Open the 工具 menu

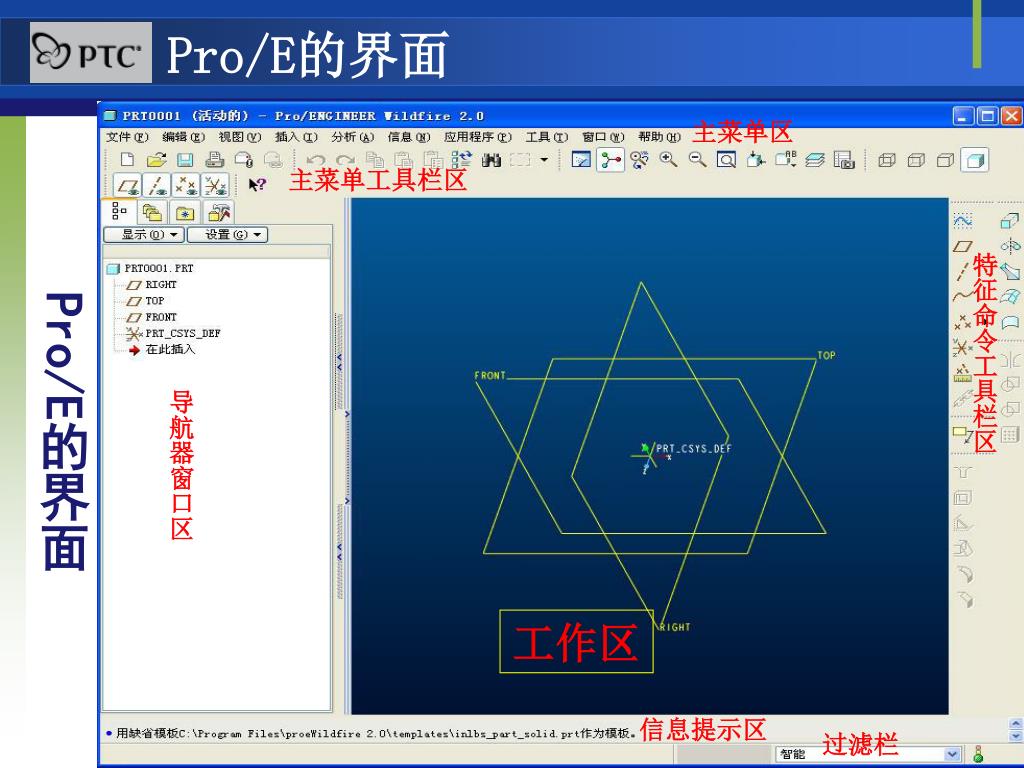pos(547,137)
